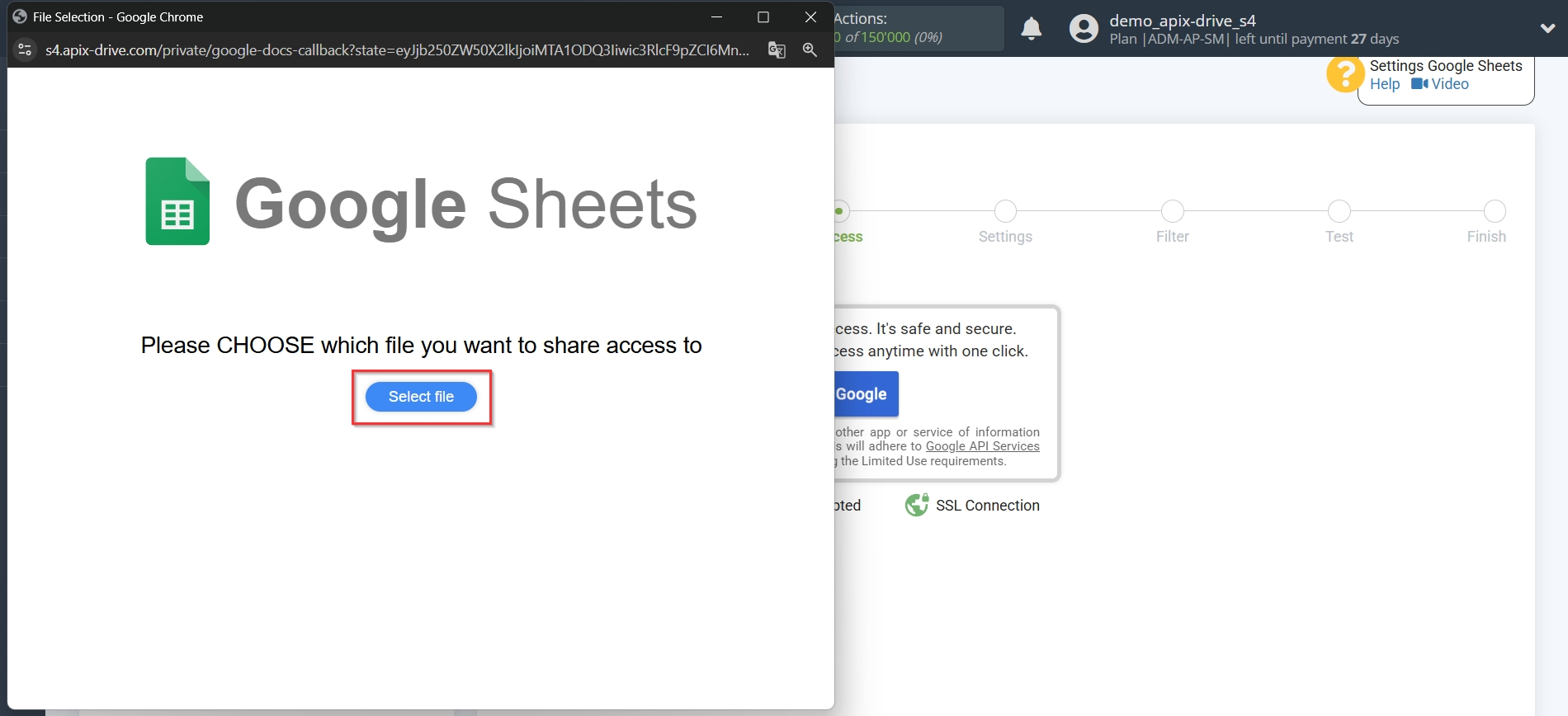Click the plan payment info text

pyautogui.click(x=1254, y=39)
